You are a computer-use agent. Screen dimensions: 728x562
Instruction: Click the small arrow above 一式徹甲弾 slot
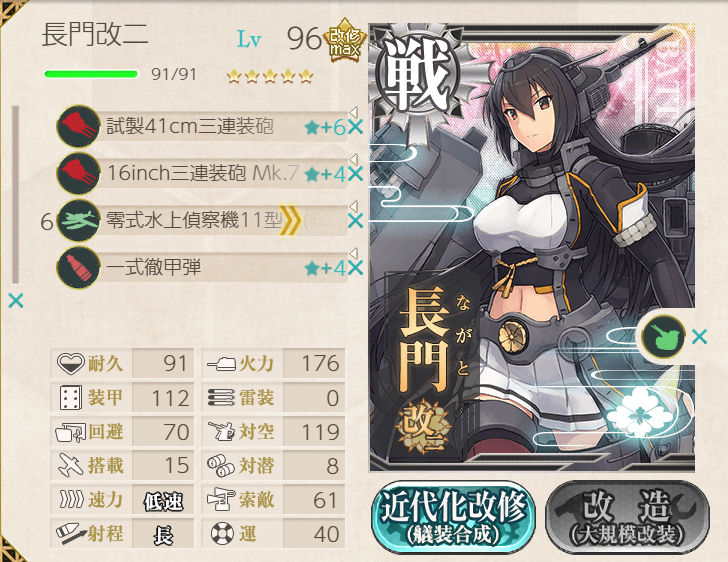tap(354, 253)
